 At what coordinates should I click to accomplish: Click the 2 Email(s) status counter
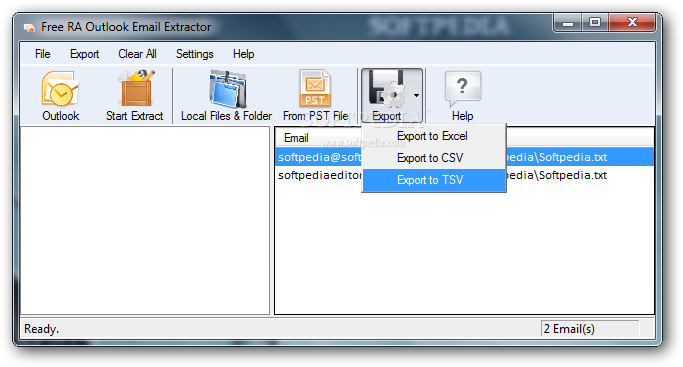coord(569,329)
